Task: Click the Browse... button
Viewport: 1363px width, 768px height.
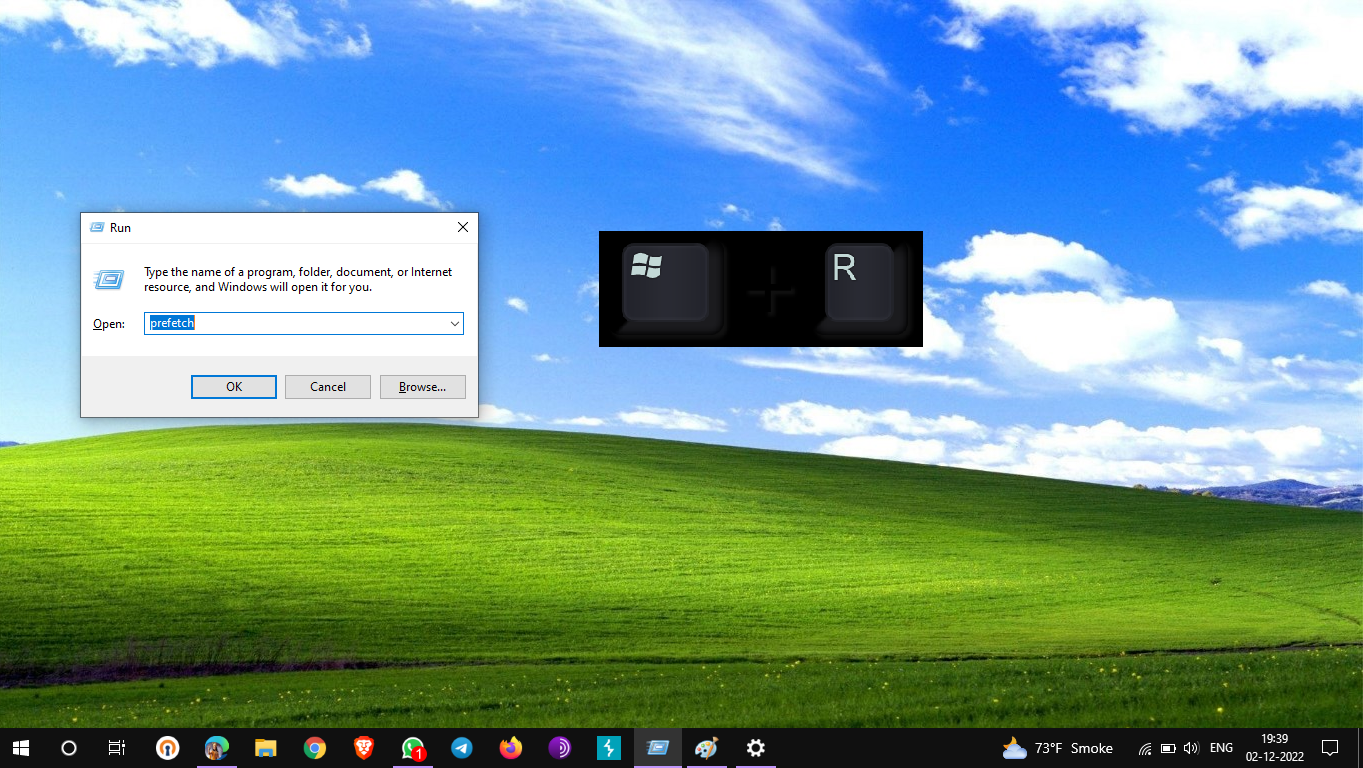Action: click(422, 387)
